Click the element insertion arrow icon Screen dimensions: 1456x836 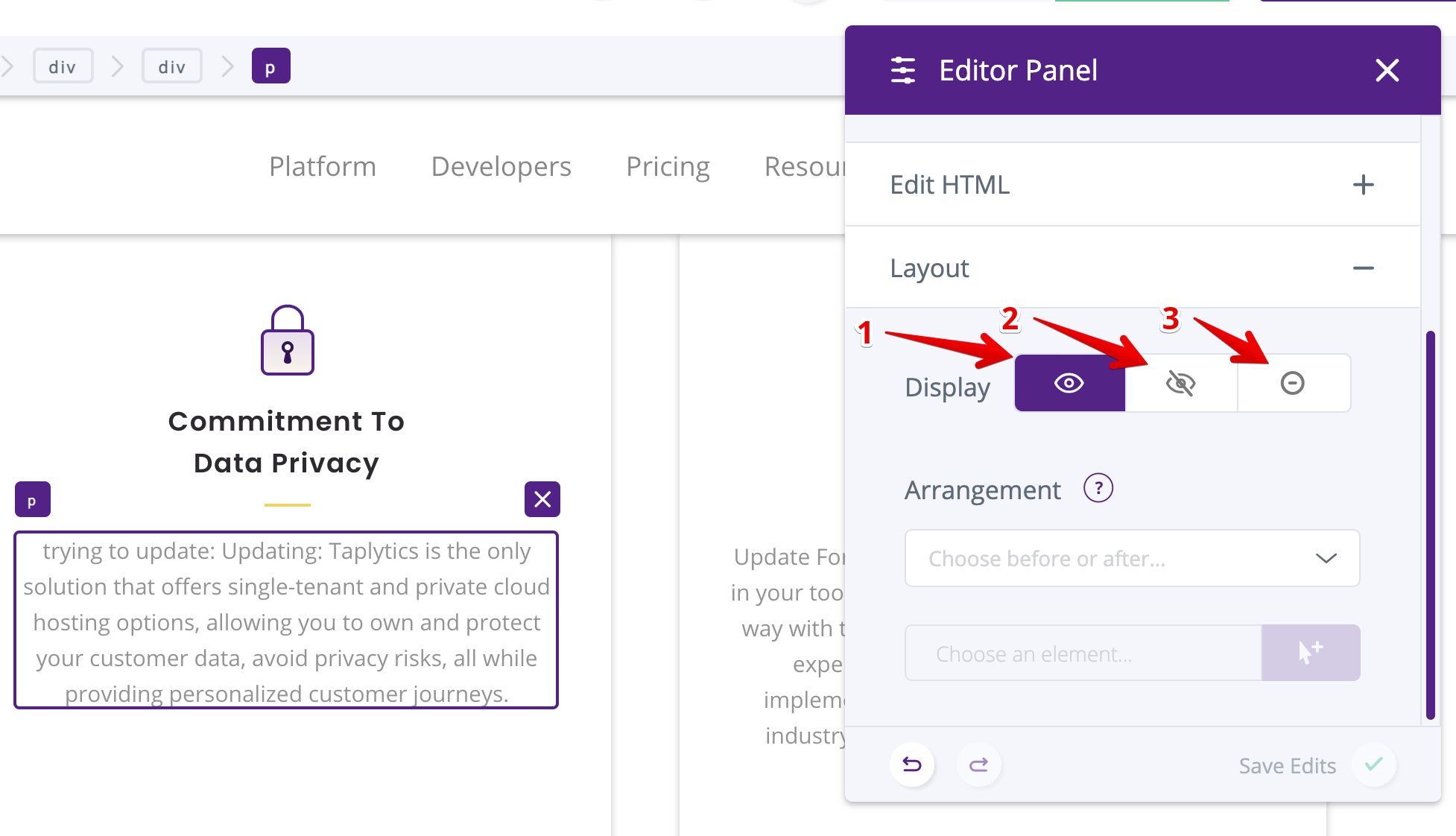coord(1311,652)
